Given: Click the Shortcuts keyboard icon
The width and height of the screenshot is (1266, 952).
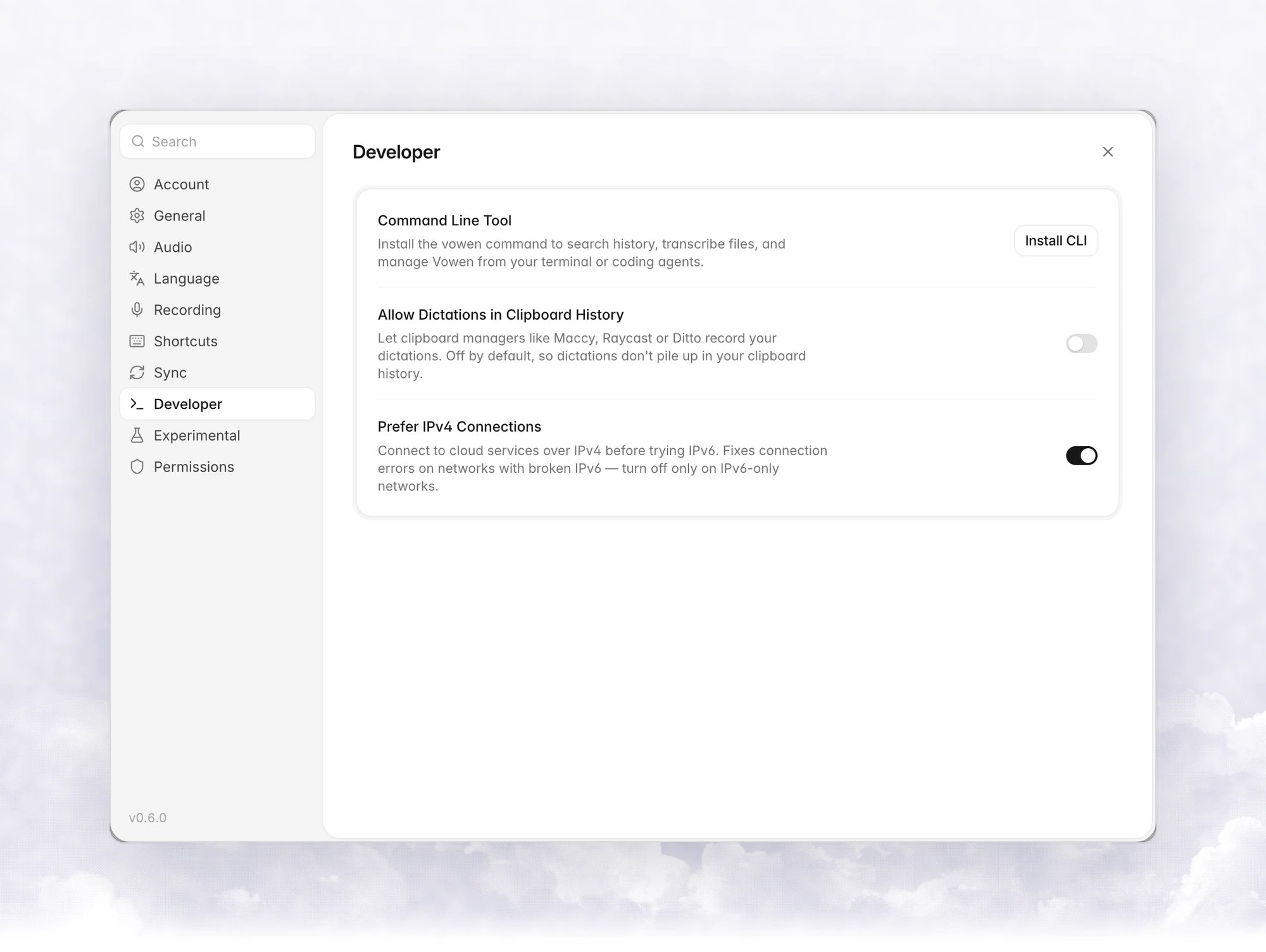Looking at the screenshot, I should coord(137,341).
